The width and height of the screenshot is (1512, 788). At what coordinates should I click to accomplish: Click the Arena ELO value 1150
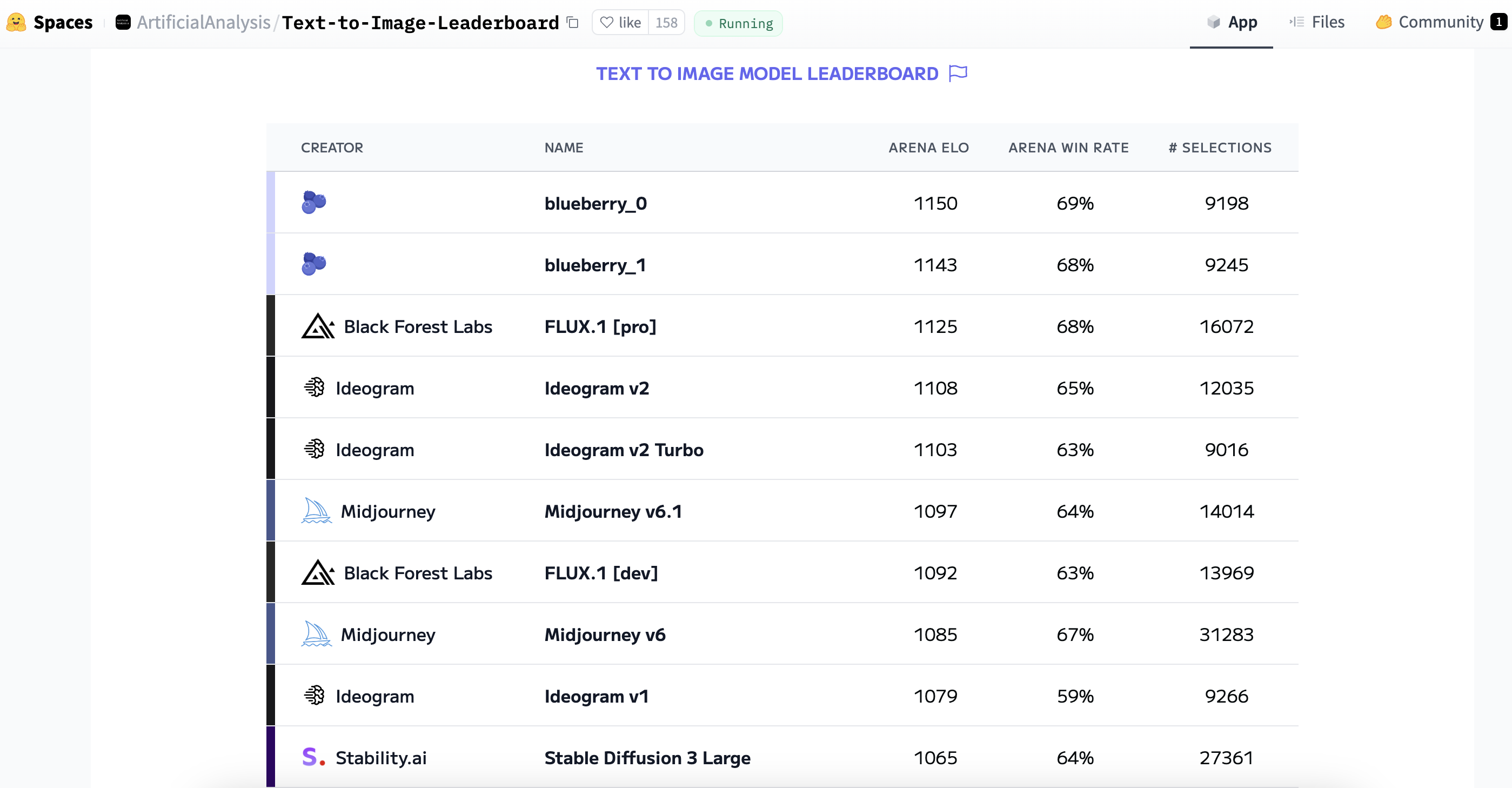935,203
